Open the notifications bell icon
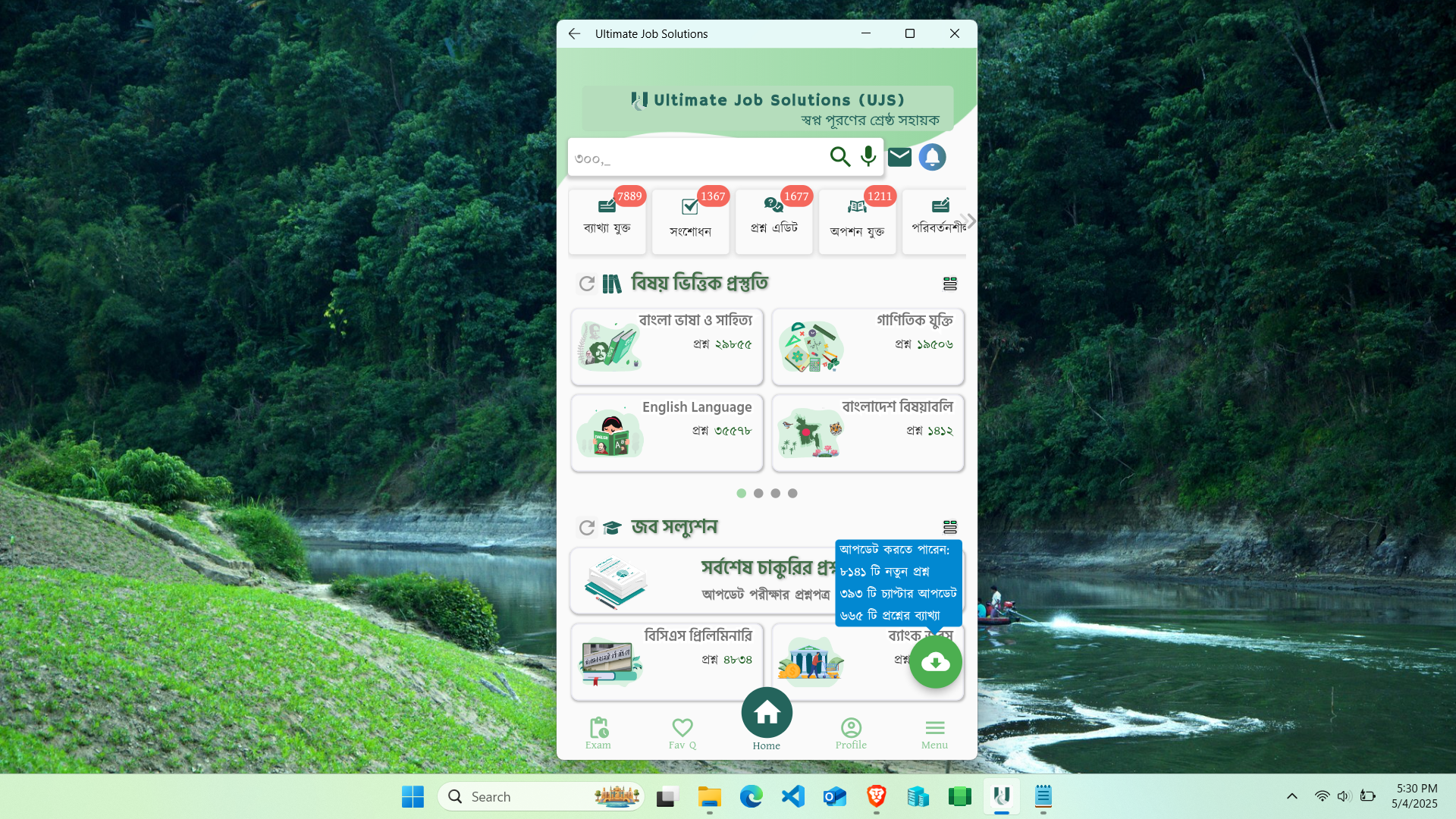The width and height of the screenshot is (1456, 819). [932, 157]
